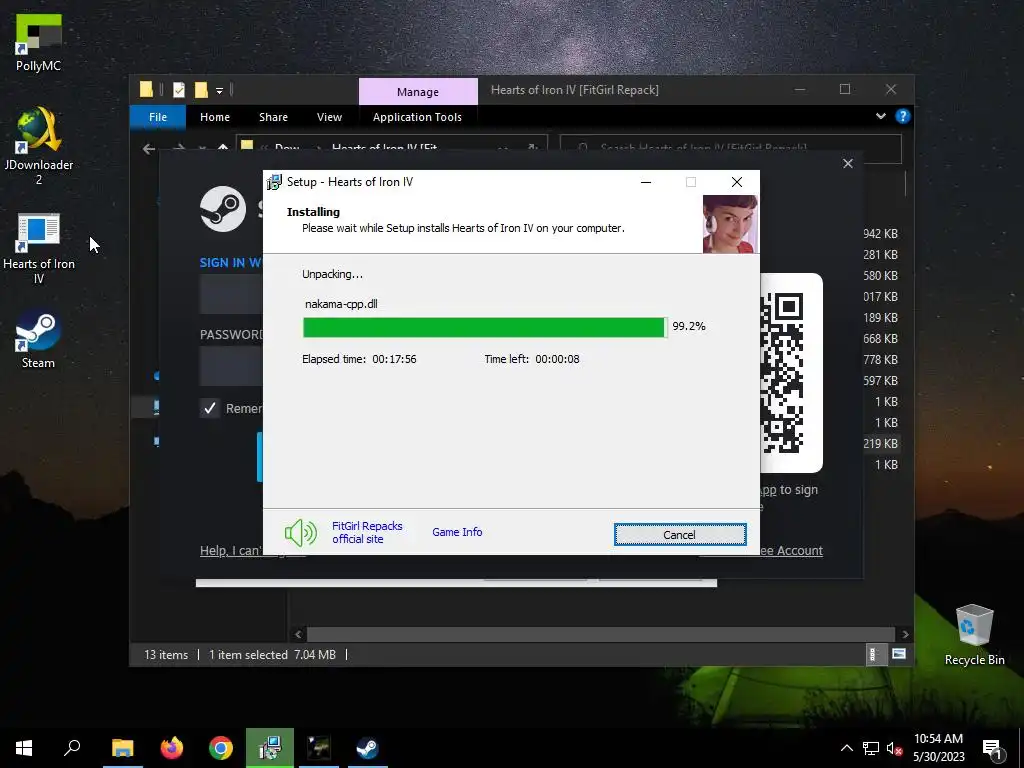Launch Firefox from taskbar
Image resolution: width=1024 pixels, height=768 pixels.
[172, 748]
